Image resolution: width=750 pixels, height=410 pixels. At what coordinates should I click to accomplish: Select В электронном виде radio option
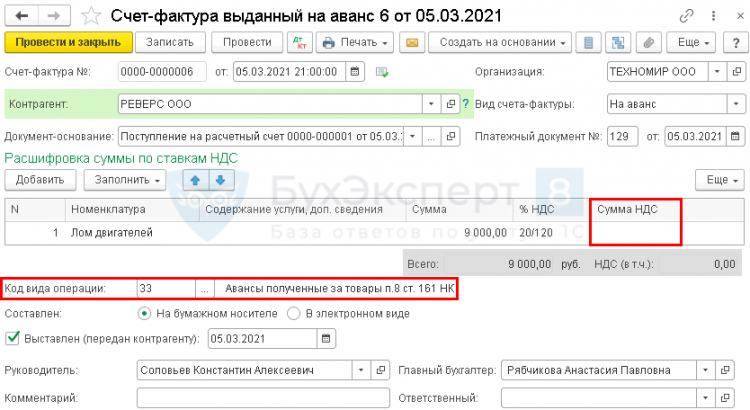pos(293,314)
